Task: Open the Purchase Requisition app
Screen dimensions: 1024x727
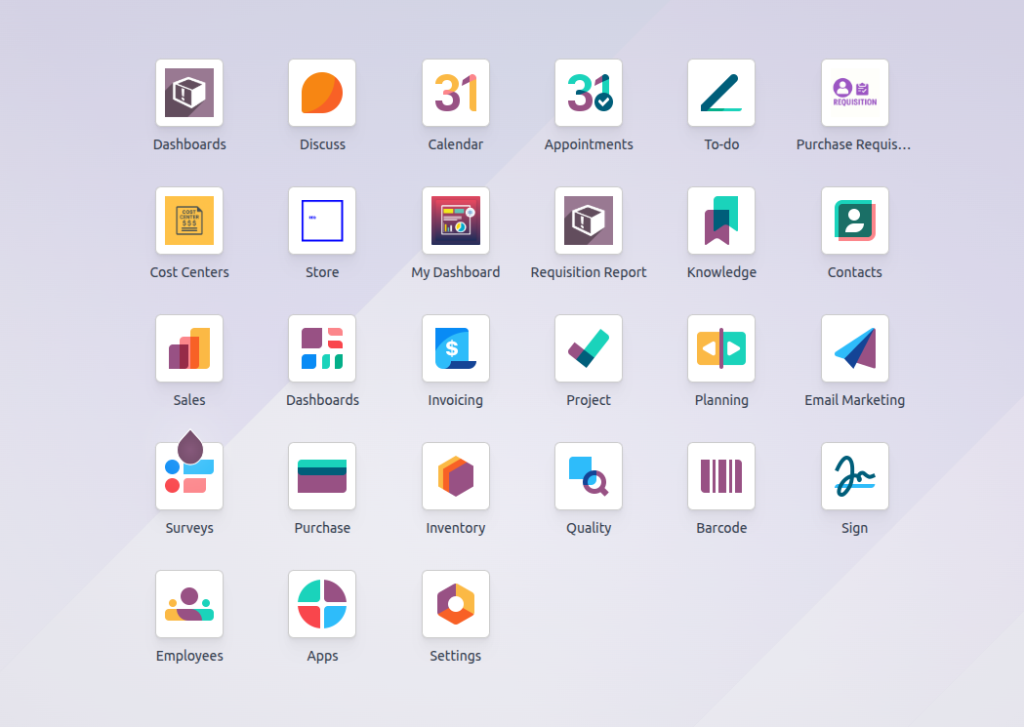Action: pos(854,93)
